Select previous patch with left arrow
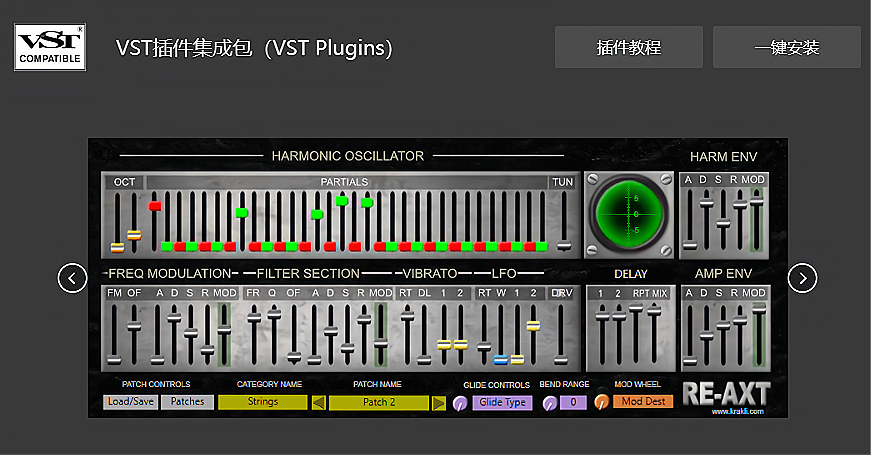The height and width of the screenshot is (455, 871). click(x=318, y=402)
